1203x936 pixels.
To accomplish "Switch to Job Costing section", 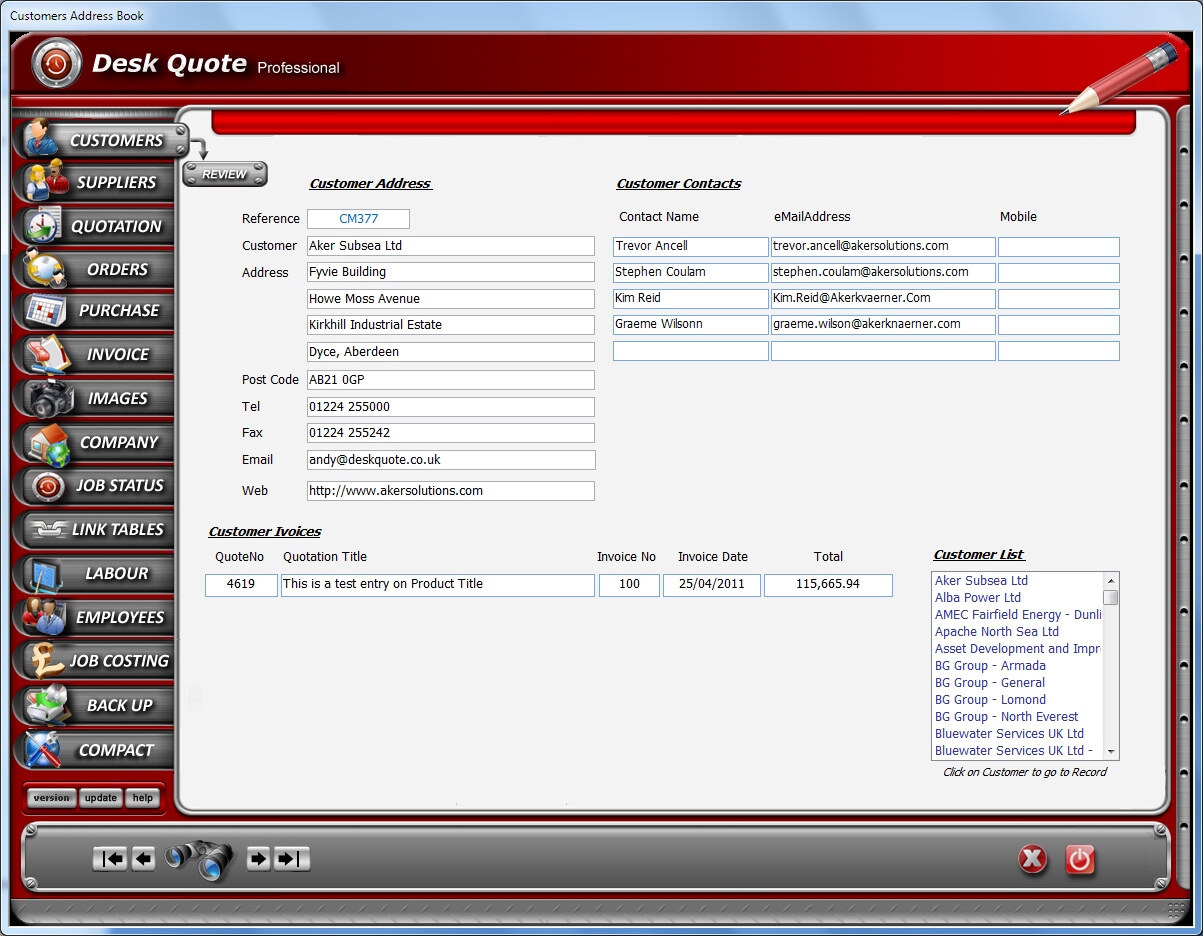I will [96, 661].
